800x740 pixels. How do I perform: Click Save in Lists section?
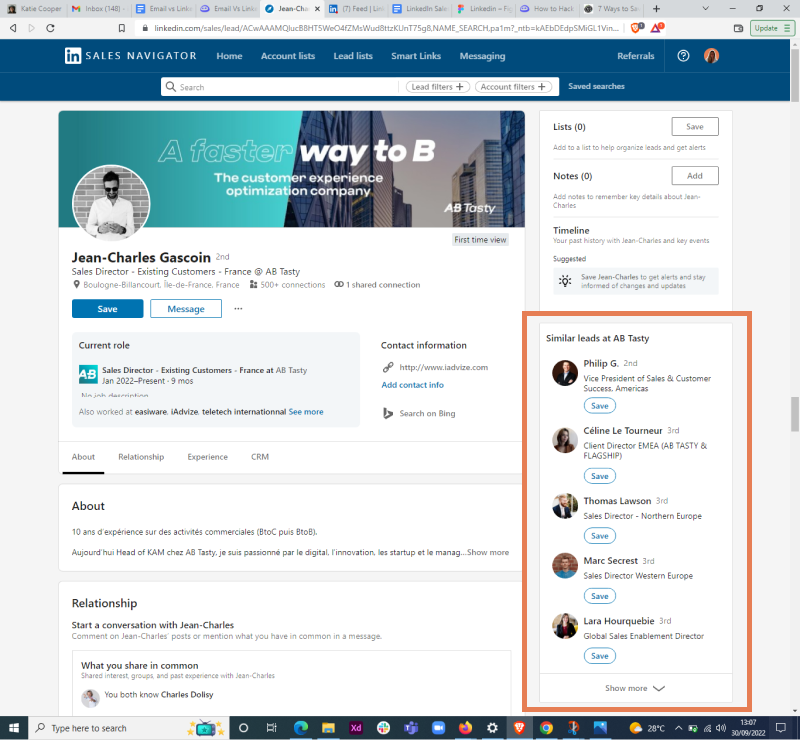(x=695, y=127)
